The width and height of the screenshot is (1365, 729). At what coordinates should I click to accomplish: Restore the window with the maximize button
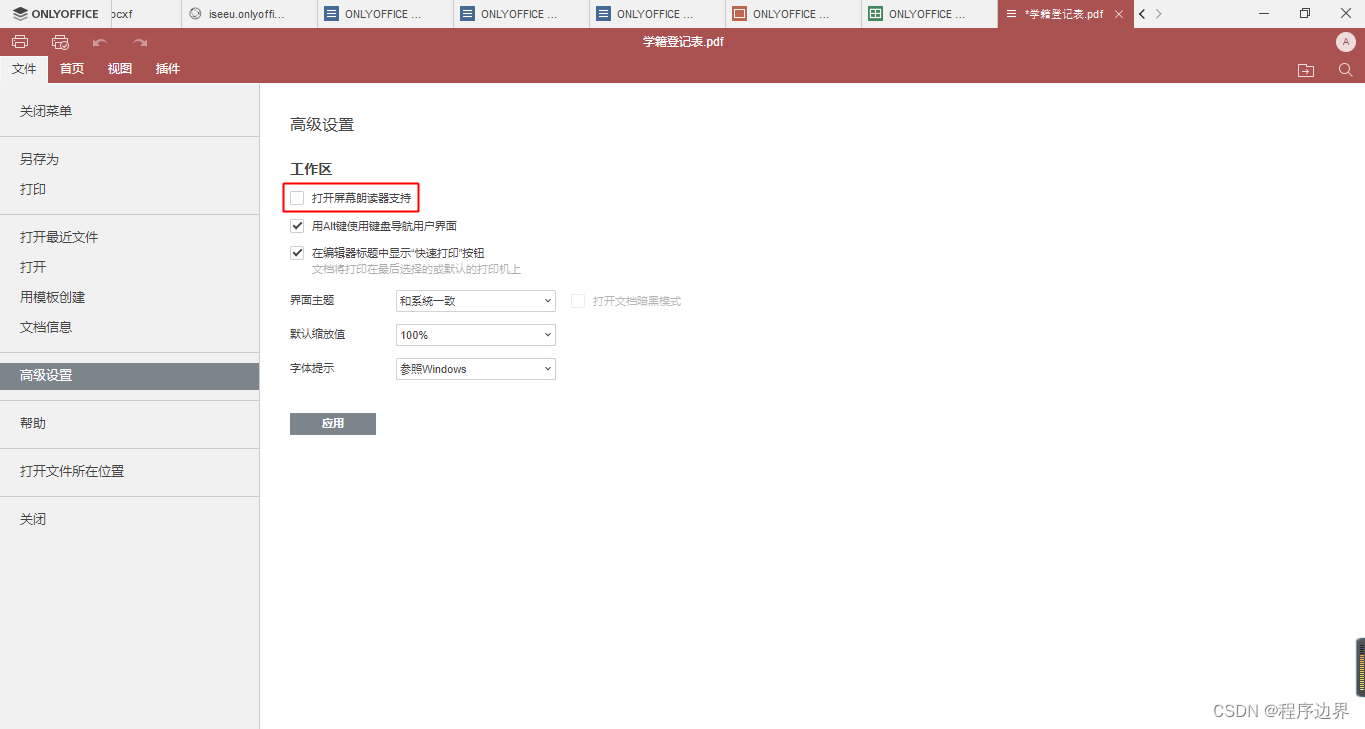pyautogui.click(x=1305, y=14)
